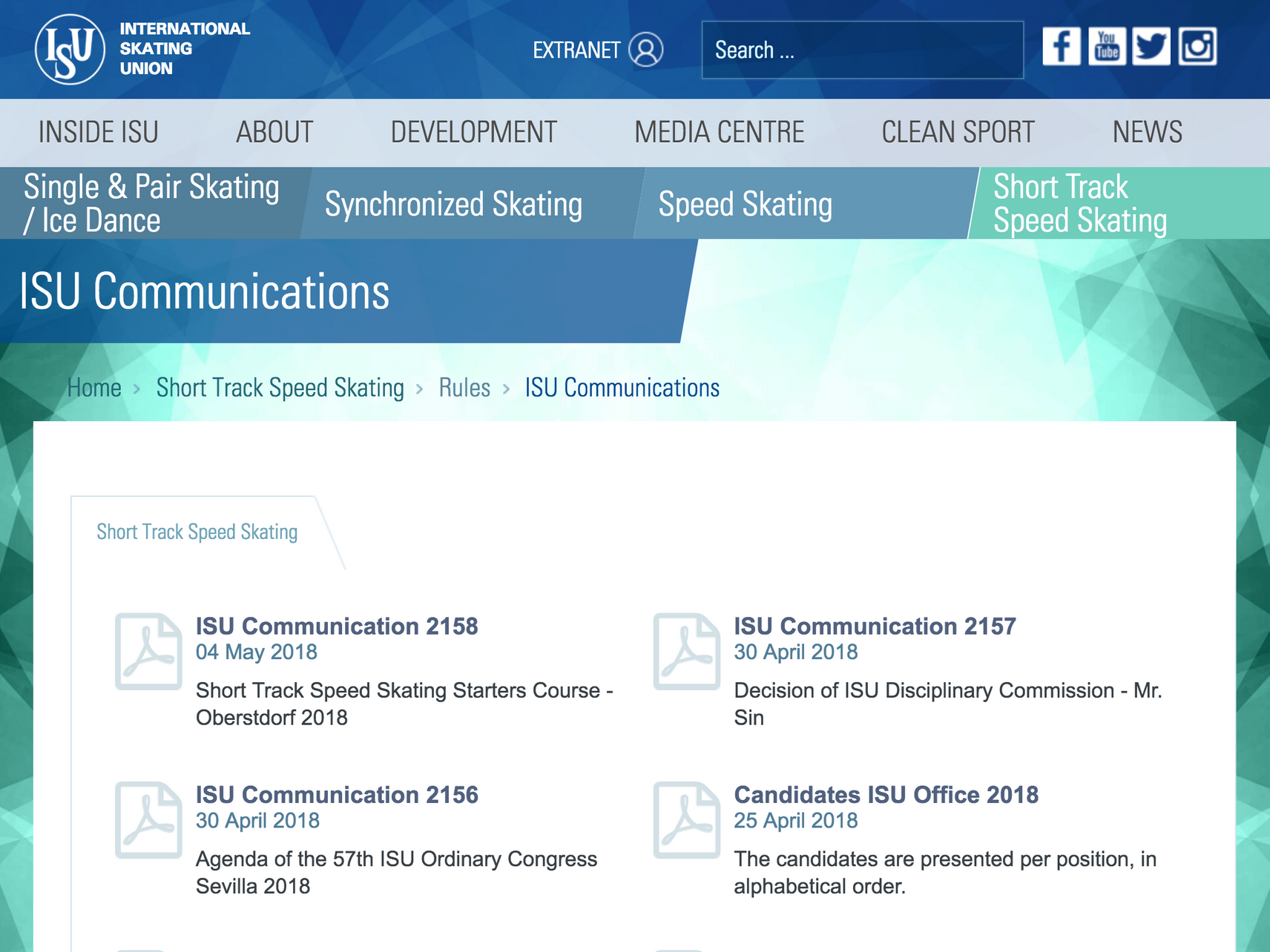
Task: Open ISU Communication 2157 title link
Action: pyautogui.click(x=875, y=626)
